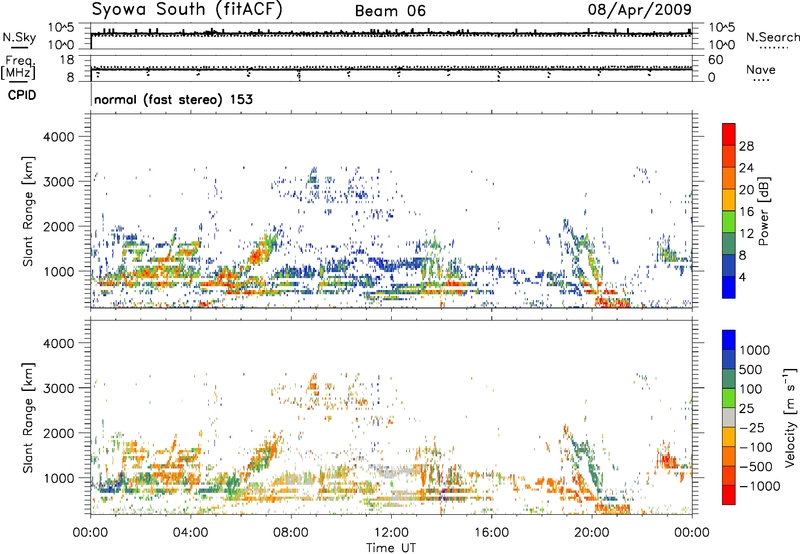Click the '18' frequency axis tick
This screenshot has height=554, width=800.
pos(67,60)
